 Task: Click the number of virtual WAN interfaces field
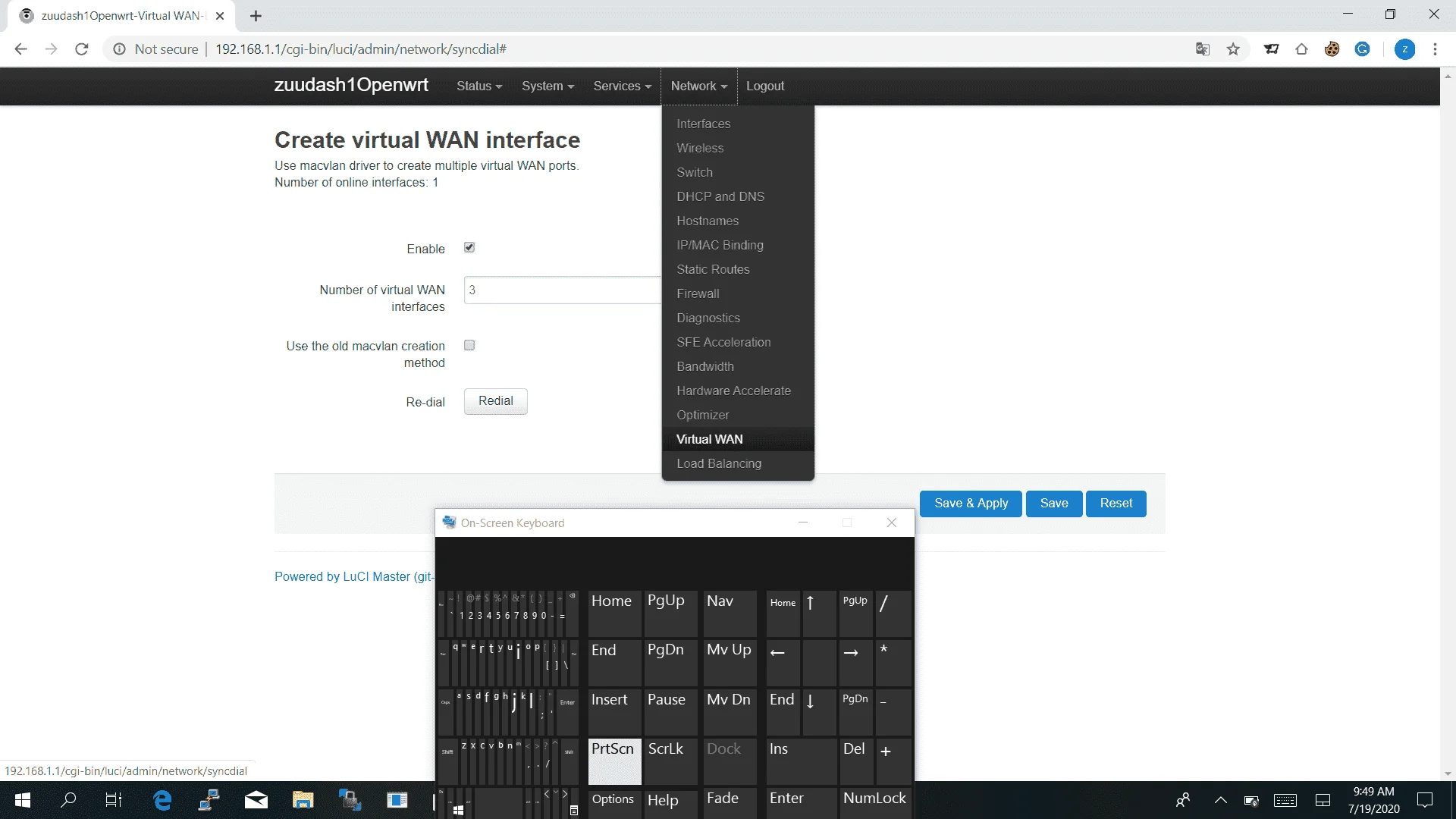coord(563,290)
